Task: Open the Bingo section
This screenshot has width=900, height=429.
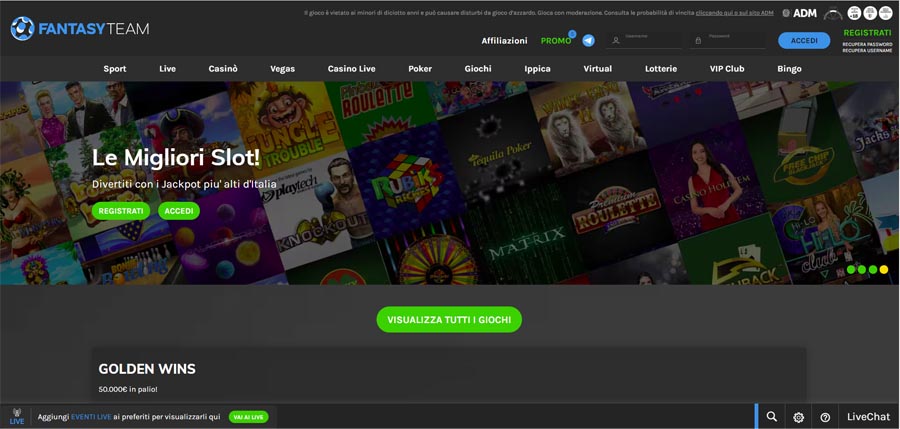Action: [x=789, y=69]
